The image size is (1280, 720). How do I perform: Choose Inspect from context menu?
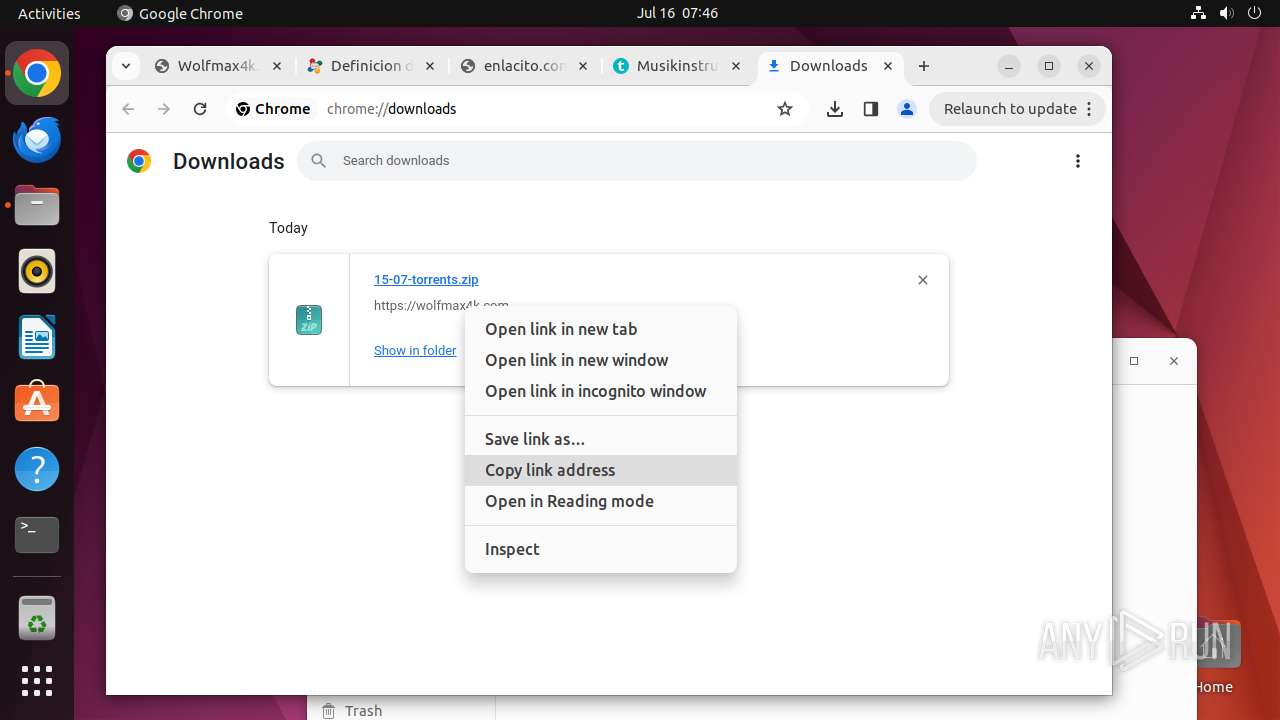pyautogui.click(x=601, y=549)
